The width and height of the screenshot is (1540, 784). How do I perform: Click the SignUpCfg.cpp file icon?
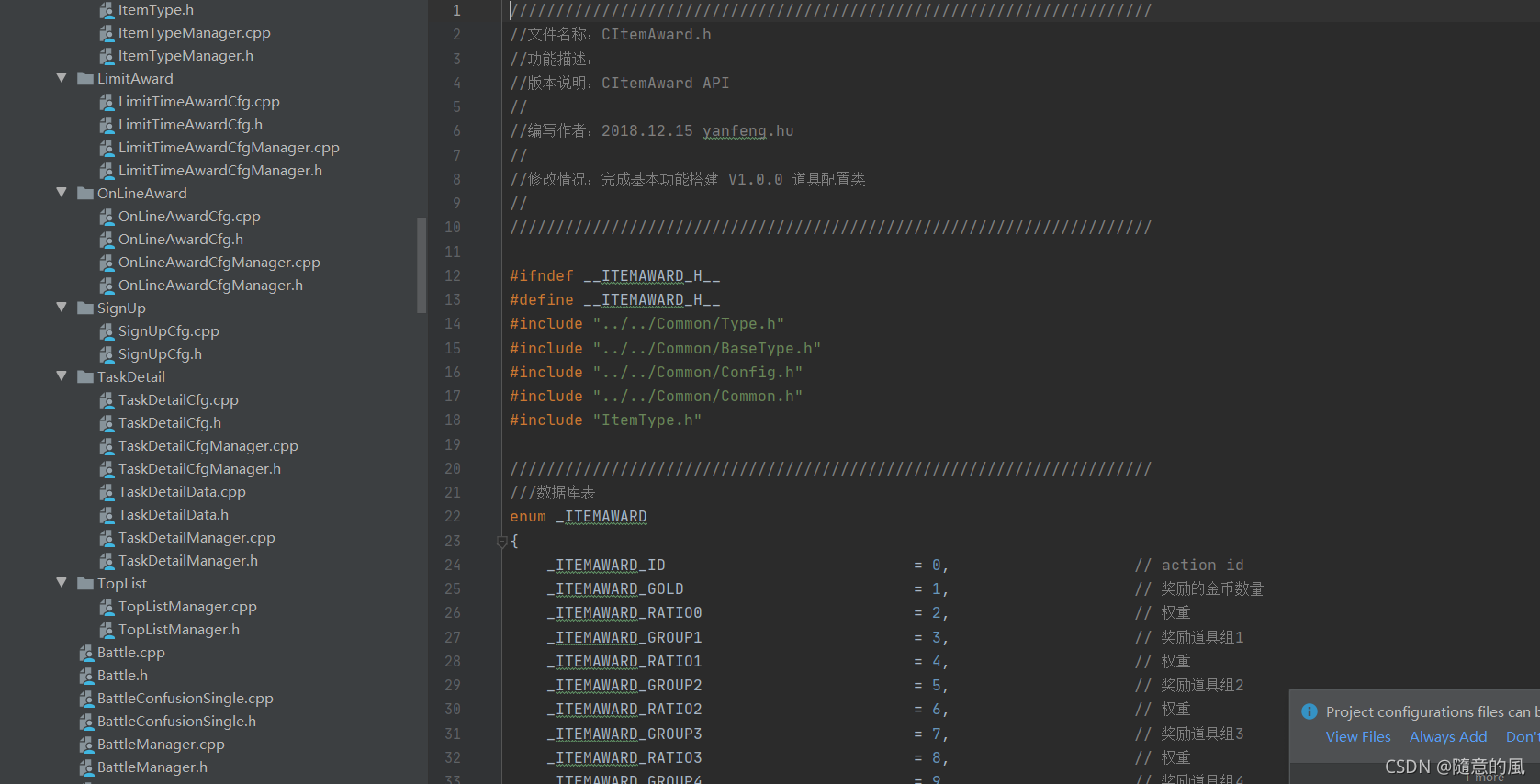(107, 331)
